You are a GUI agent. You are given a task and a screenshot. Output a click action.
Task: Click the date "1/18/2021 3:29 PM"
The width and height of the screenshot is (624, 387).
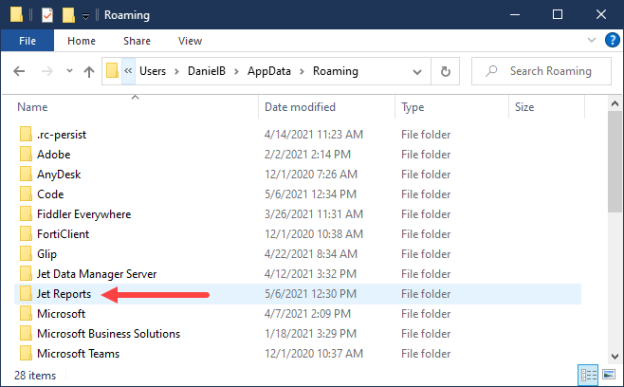(310, 334)
